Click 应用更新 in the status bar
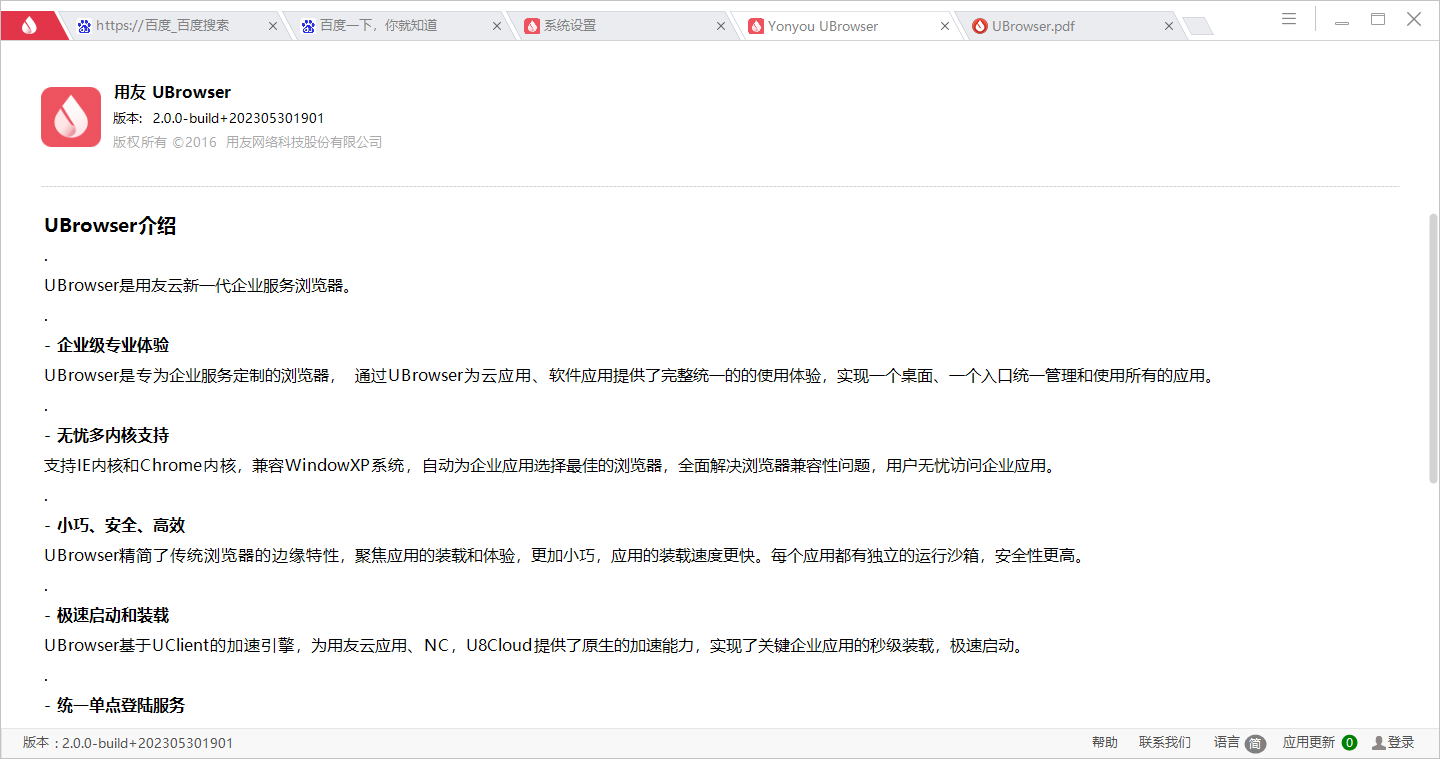This screenshot has height=759, width=1440. [x=1309, y=743]
